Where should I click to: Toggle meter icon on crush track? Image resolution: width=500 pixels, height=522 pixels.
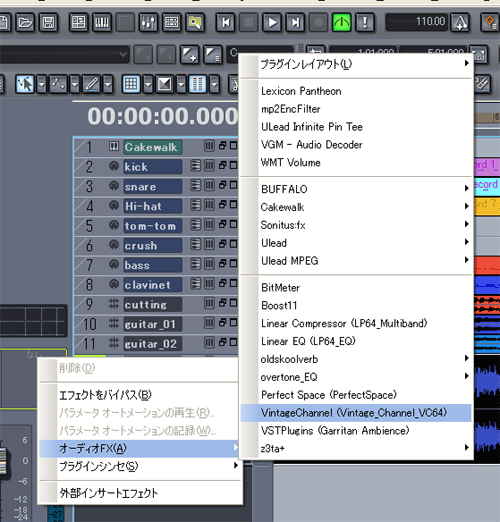point(209,244)
